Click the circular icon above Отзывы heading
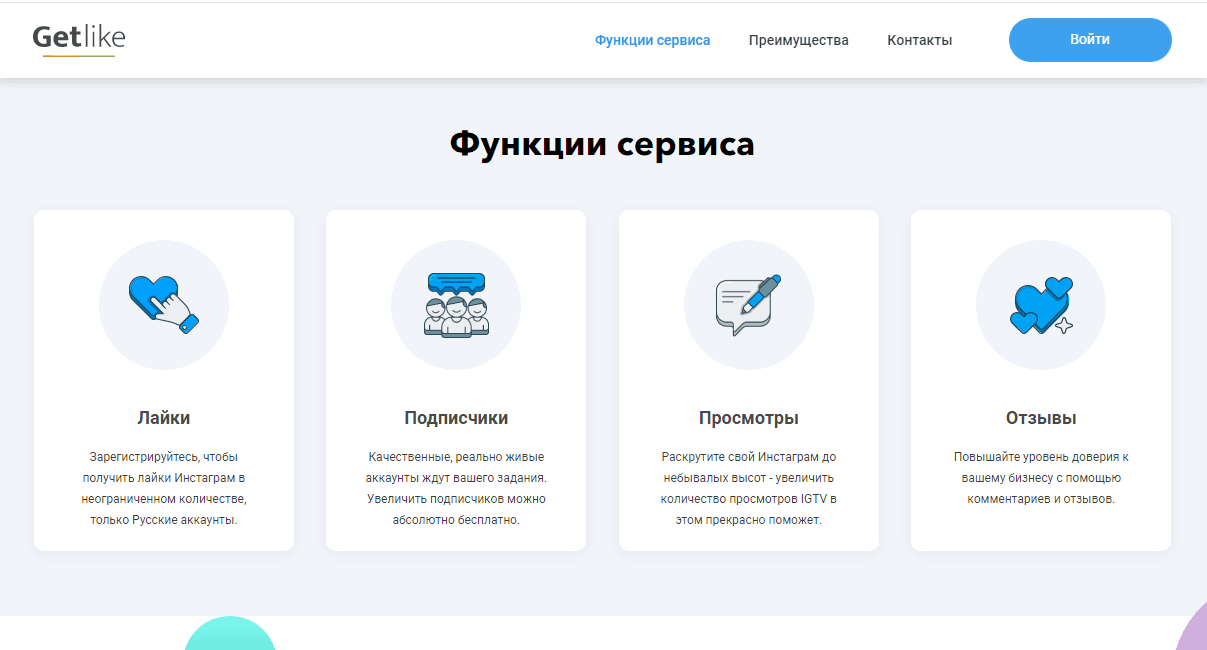Screen dimensions: 1207x650 [x=1040, y=305]
